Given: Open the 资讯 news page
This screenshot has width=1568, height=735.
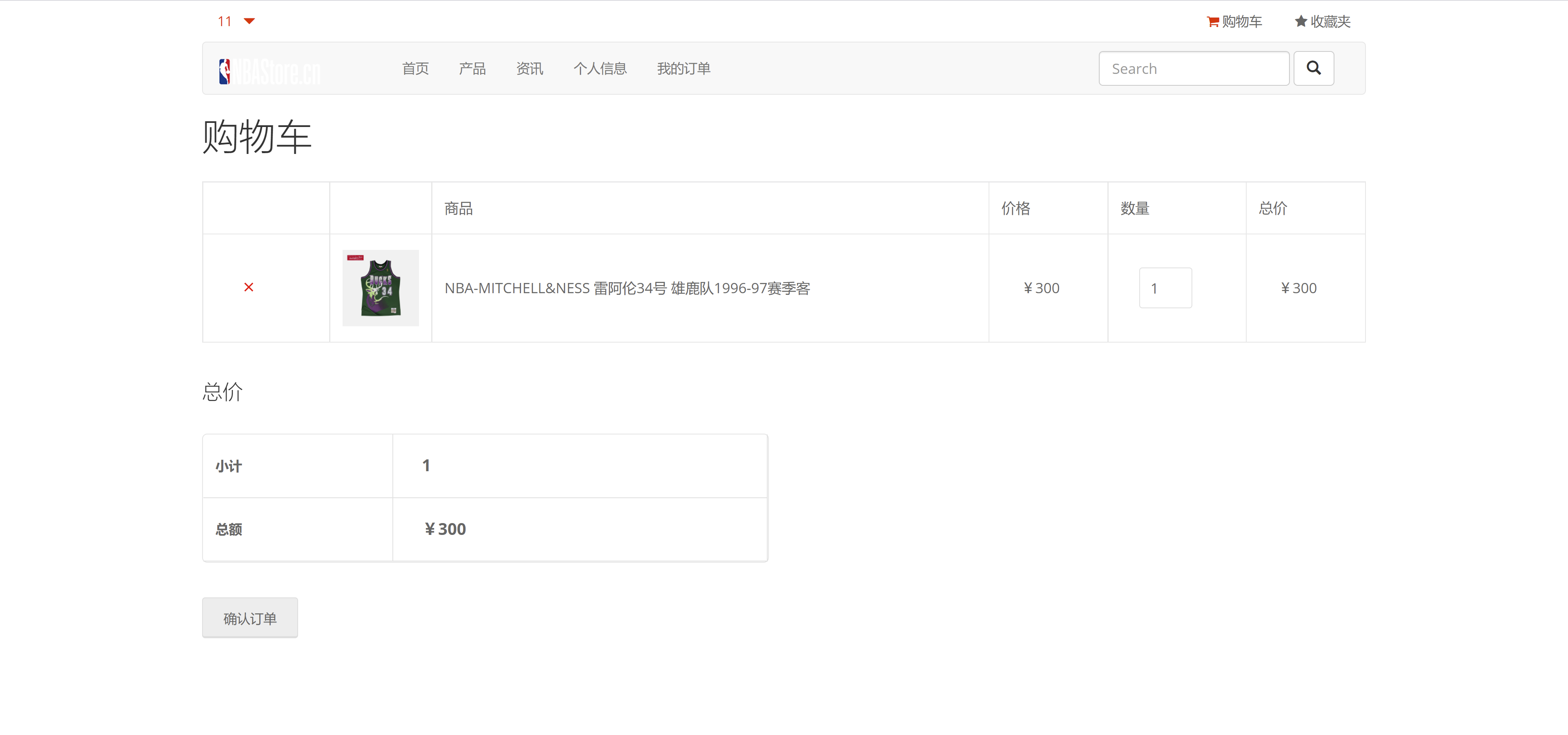Looking at the screenshot, I should click(x=530, y=69).
